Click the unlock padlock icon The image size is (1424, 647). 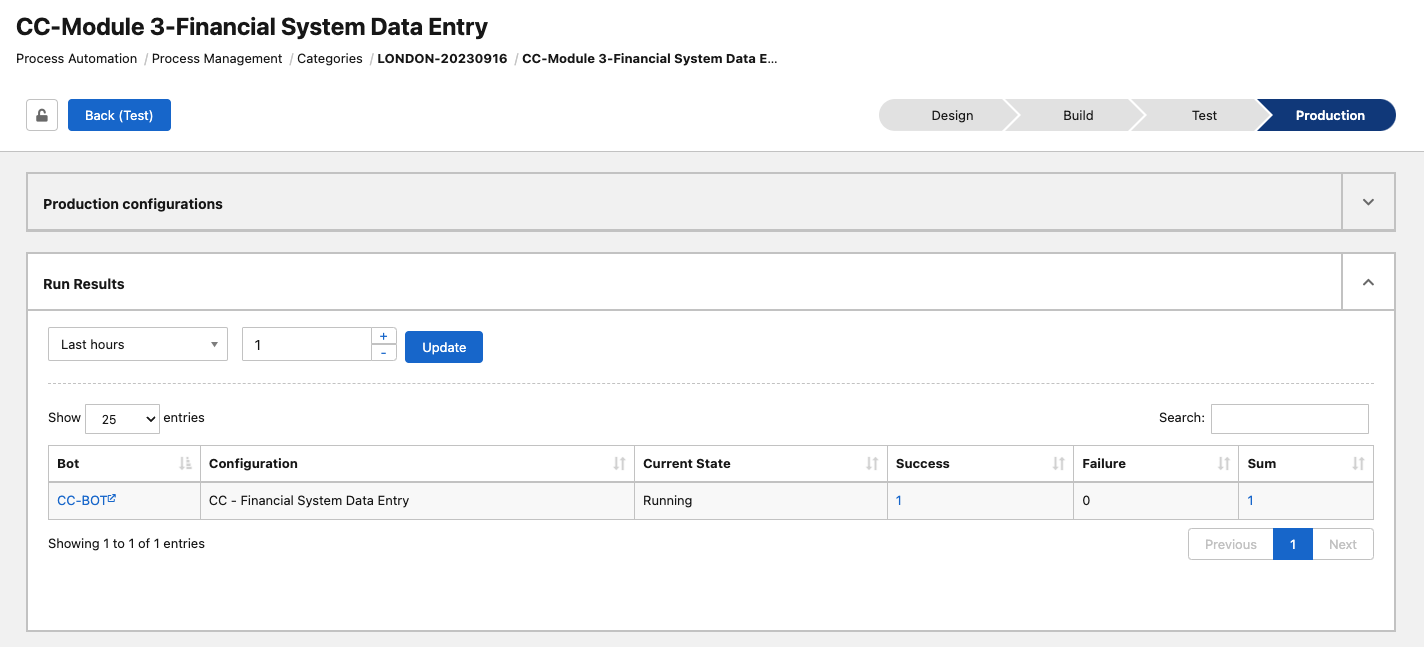pyautogui.click(x=42, y=115)
